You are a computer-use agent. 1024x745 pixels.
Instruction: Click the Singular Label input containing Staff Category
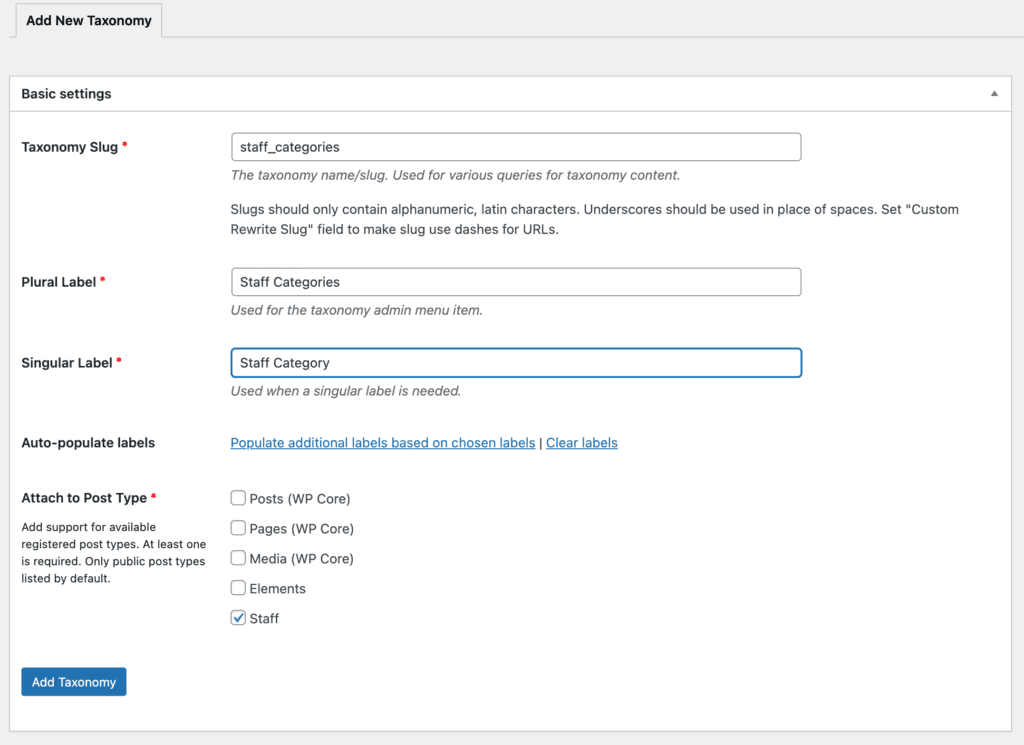coord(515,363)
